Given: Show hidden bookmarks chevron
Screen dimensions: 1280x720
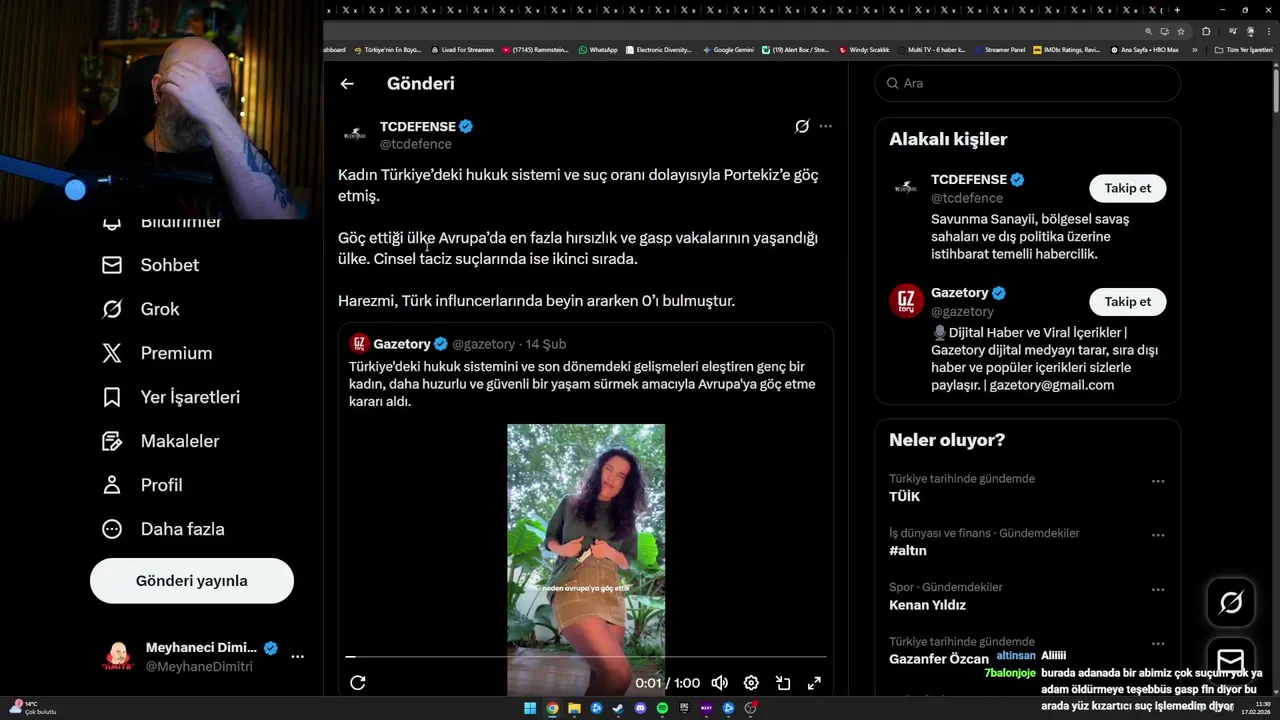Looking at the screenshot, I should coord(1194,50).
